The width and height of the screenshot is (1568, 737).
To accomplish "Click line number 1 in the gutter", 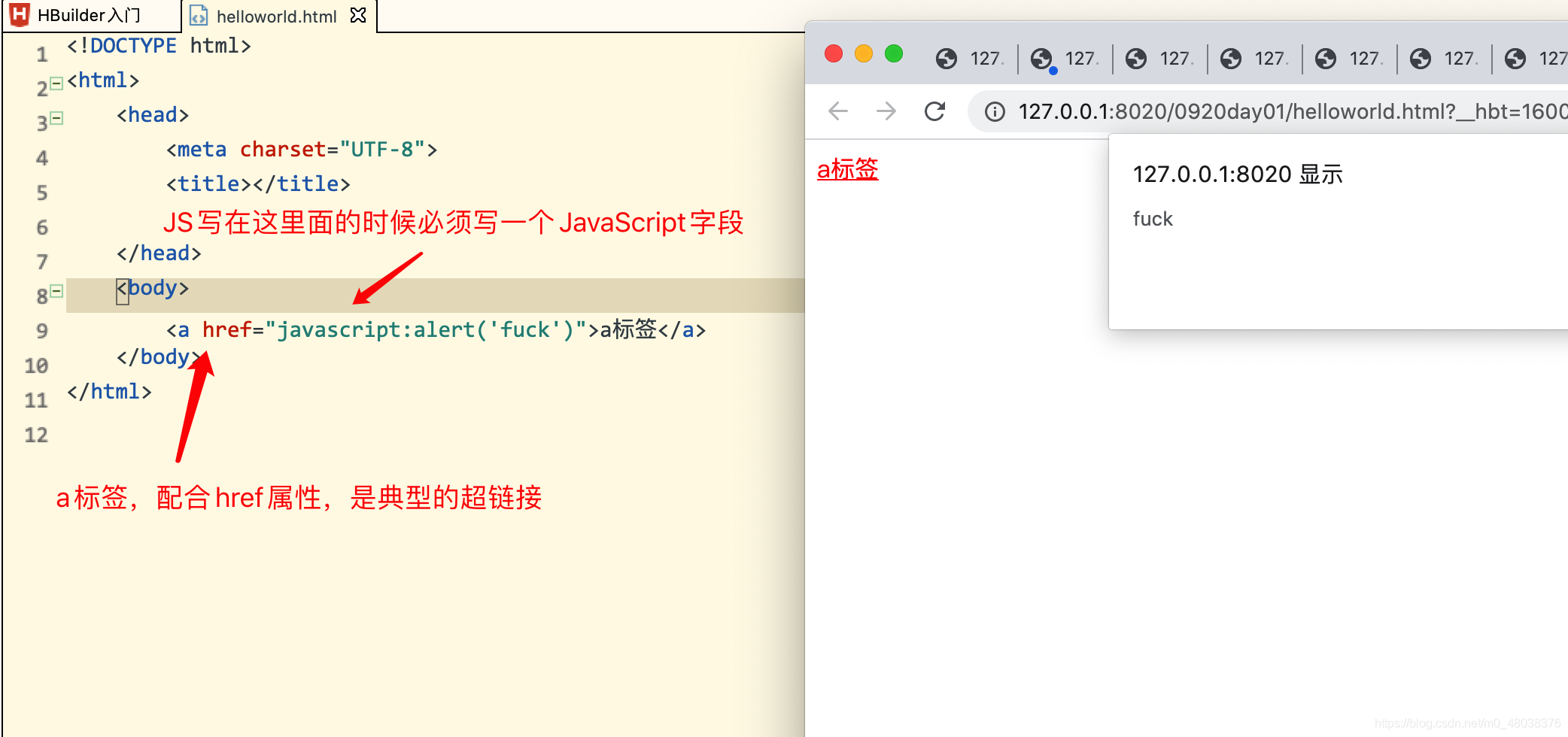I will (41, 54).
